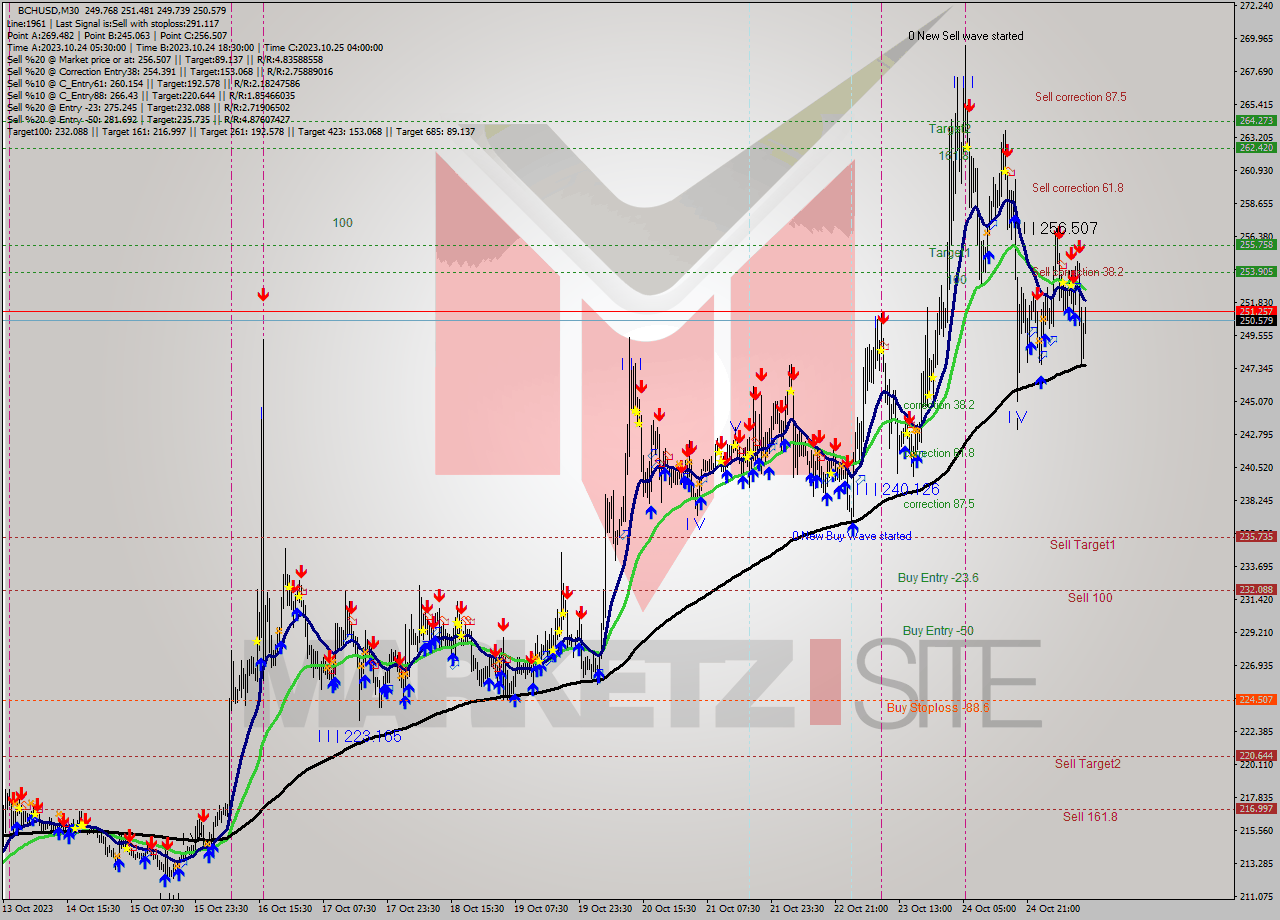Select the 'Sell Target2' label
Image resolution: width=1280 pixels, height=920 pixels.
1088,764
